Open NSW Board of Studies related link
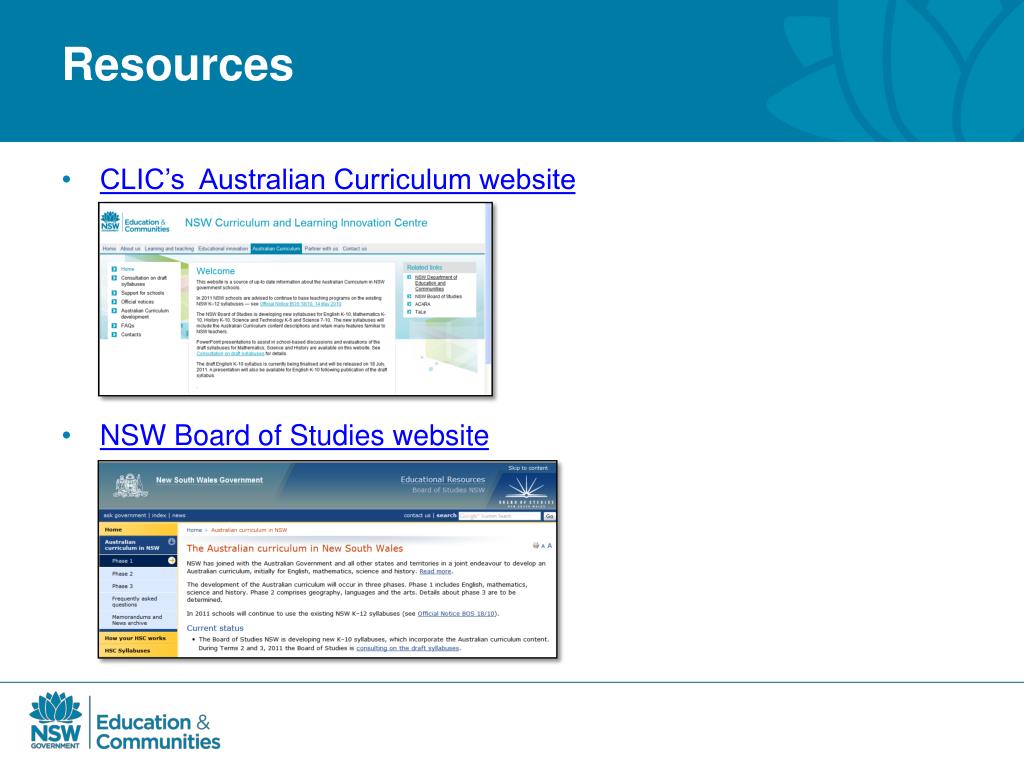This screenshot has width=1024, height=768. tap(438, 296)
